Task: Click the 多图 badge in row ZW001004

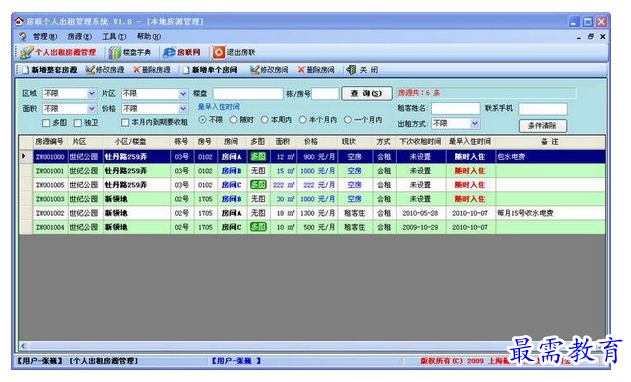Action: 258,227
